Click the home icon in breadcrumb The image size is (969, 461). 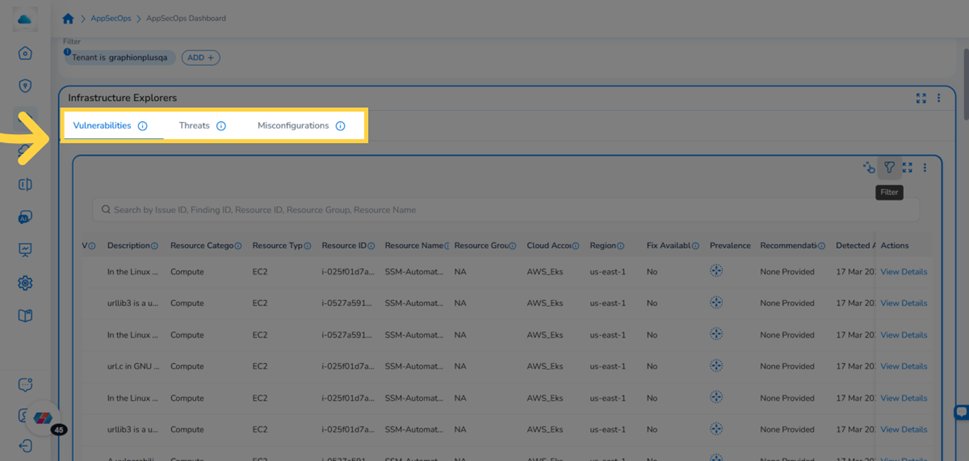tap(68, 19)
